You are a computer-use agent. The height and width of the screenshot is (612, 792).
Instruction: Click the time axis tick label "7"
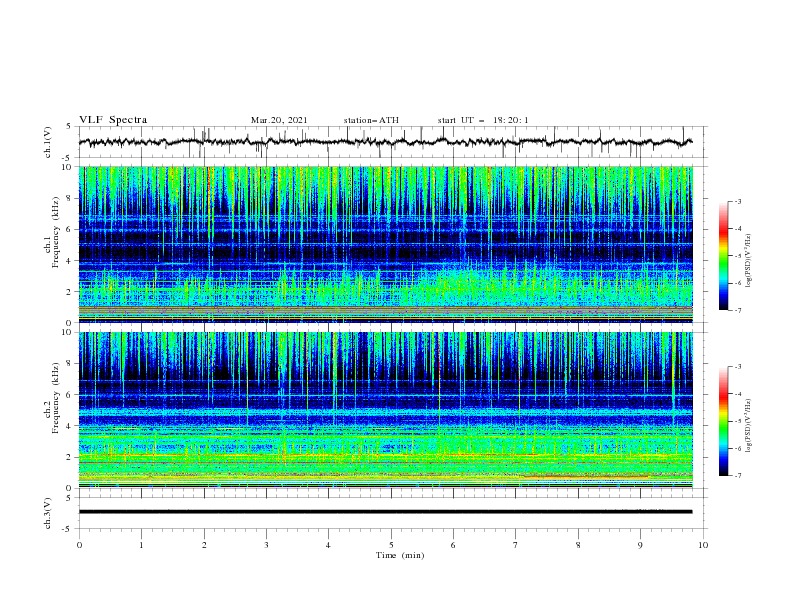(x=516, y=545)
